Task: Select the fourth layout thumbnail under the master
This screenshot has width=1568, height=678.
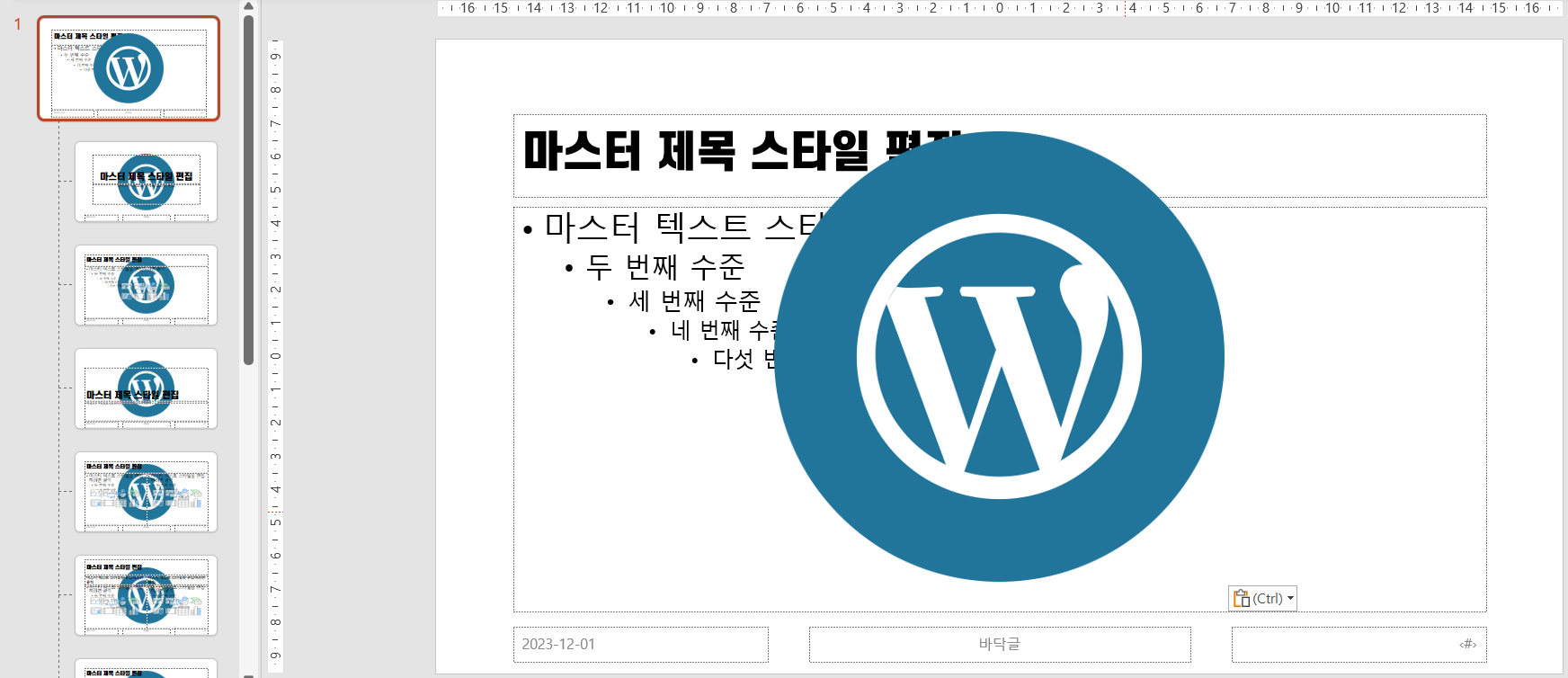Action: 147,492
